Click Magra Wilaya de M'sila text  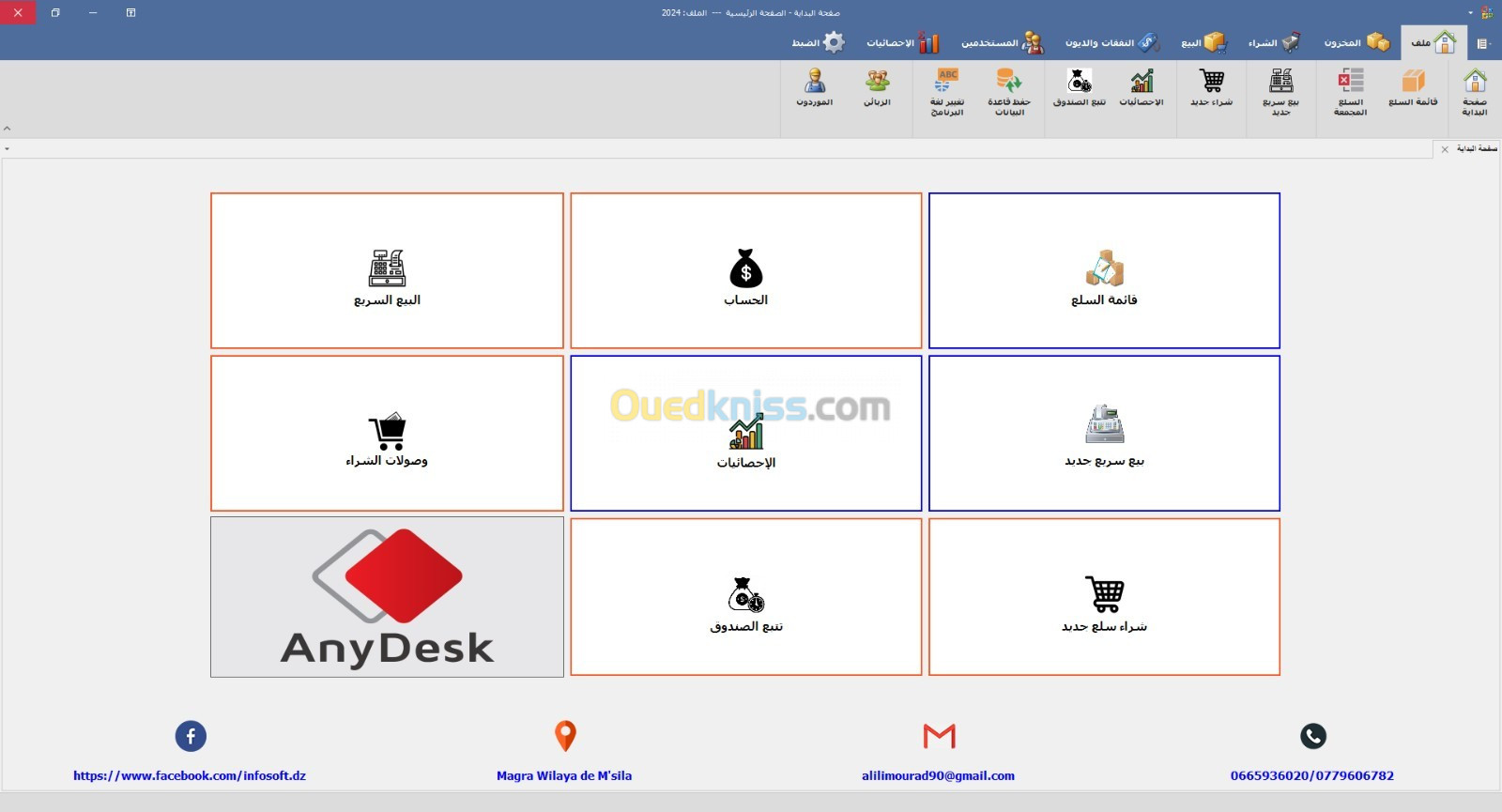tap(564, 776)
